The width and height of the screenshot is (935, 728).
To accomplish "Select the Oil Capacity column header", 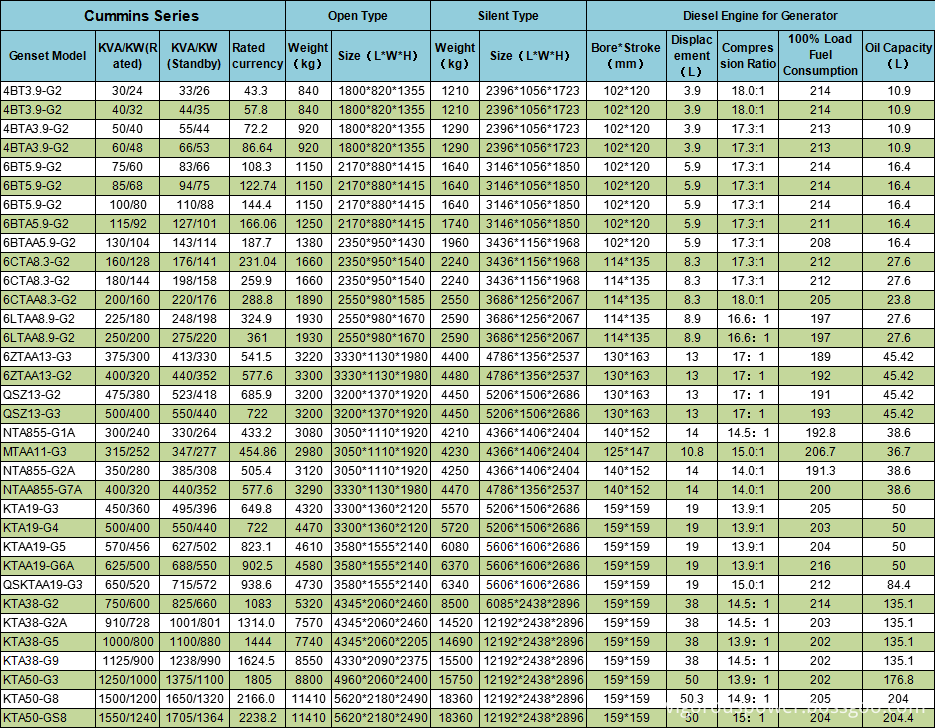I will 898,55.
